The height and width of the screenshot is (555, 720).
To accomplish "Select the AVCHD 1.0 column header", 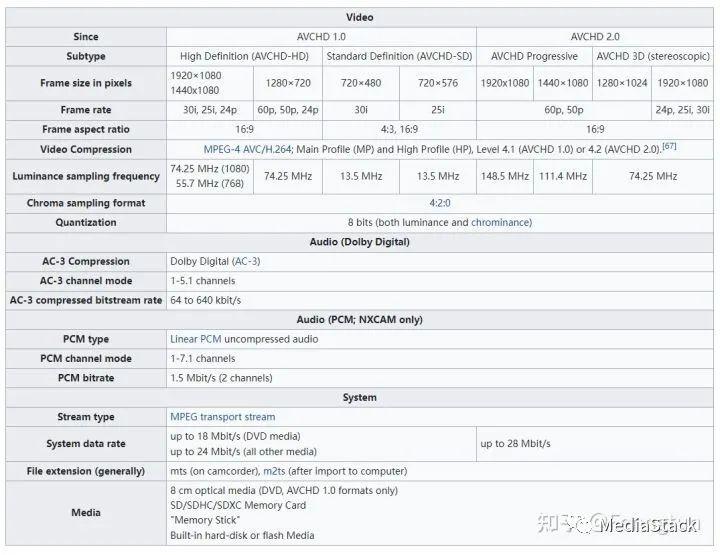I will (x=321, y=37).
